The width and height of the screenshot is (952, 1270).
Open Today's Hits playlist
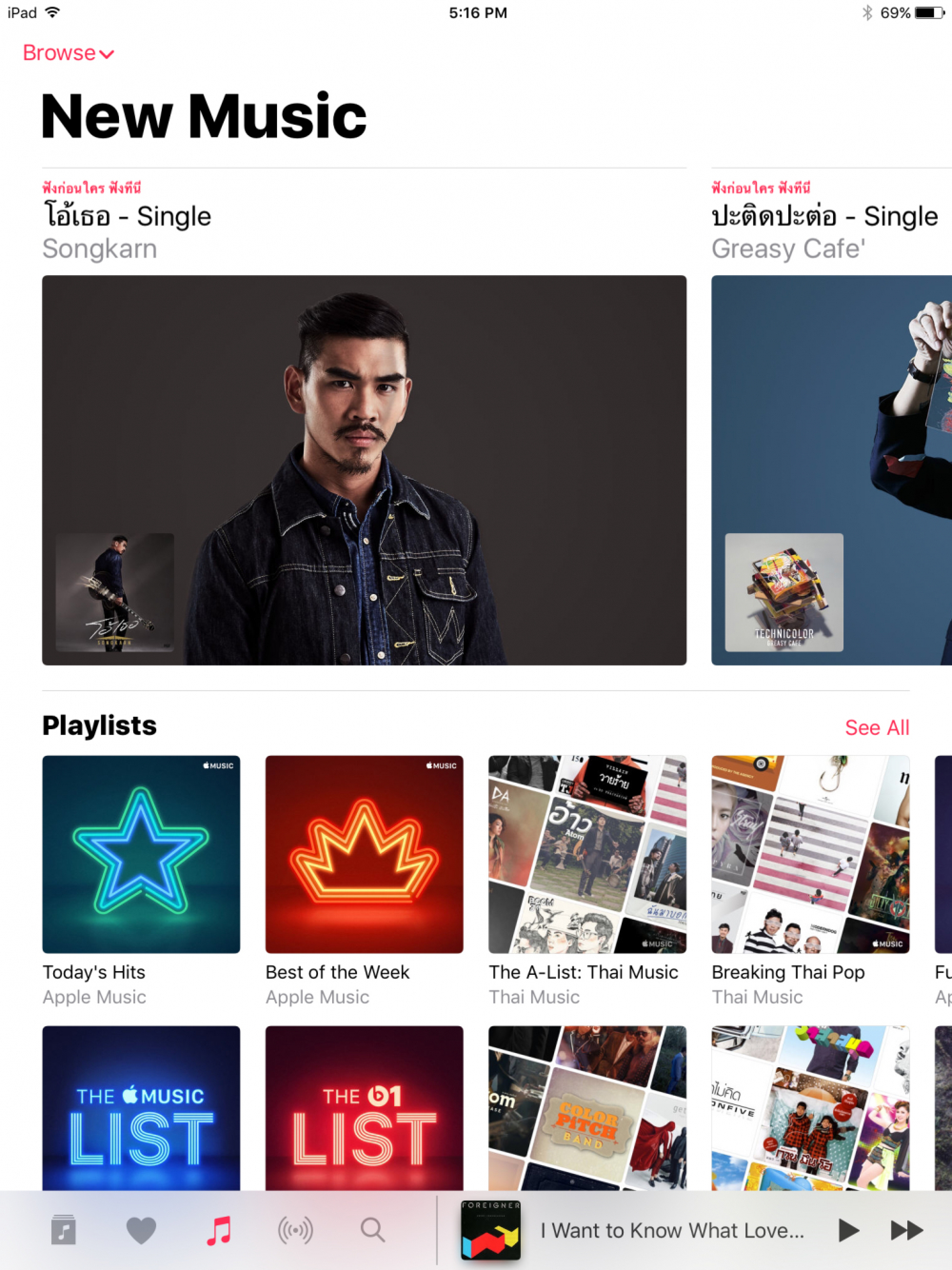point(141,854)
